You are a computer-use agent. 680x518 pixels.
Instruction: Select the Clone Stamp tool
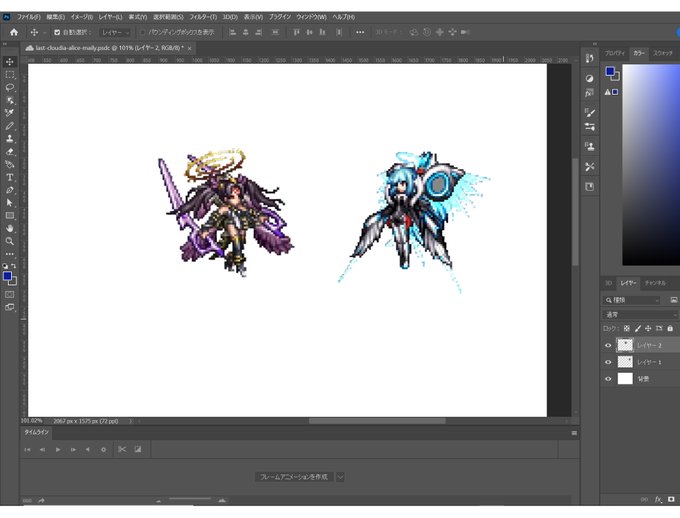[x=10, y=138]
